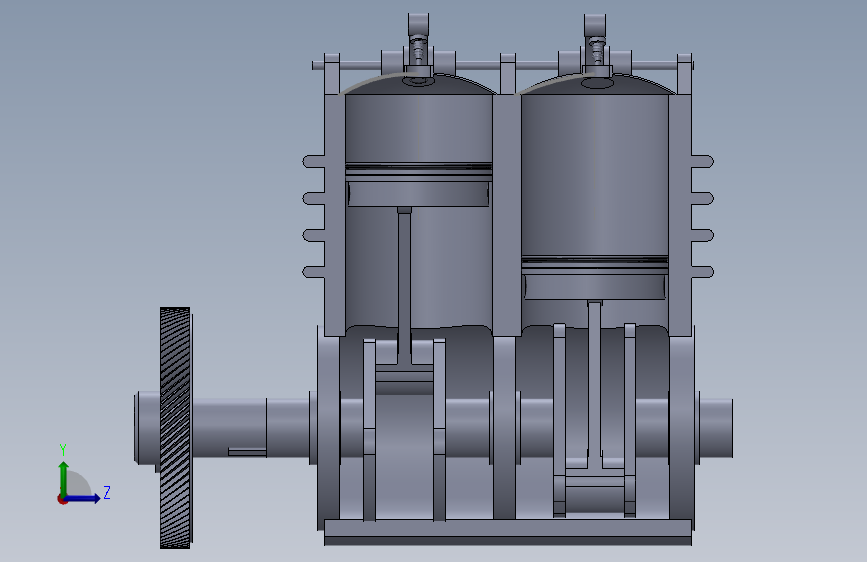The height and width of the screenshot is (562, 867).
Task: Click the red X axis ball at the triad origin
Action: [62, 499]
